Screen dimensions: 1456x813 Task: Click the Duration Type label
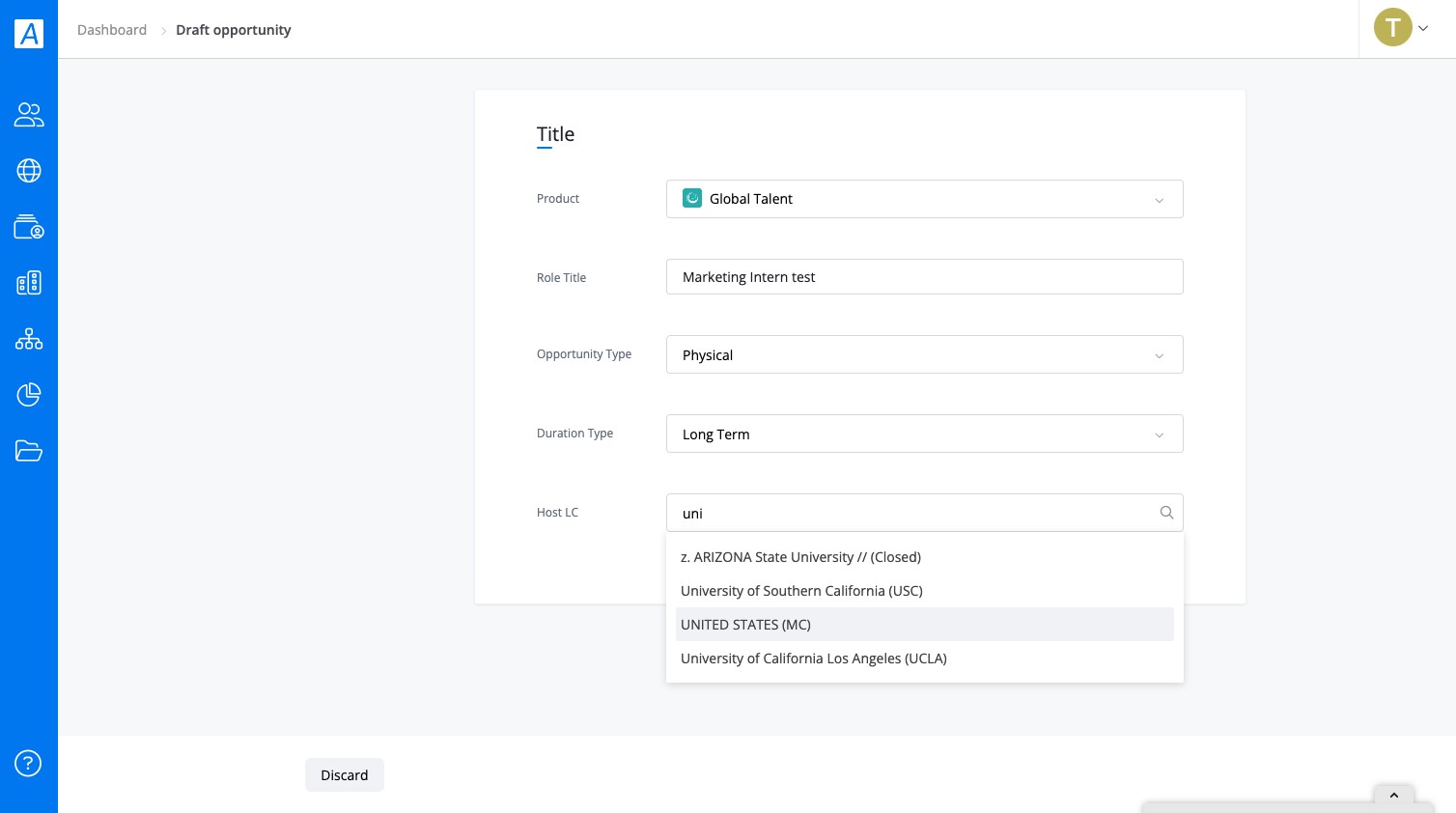(574, 434)
